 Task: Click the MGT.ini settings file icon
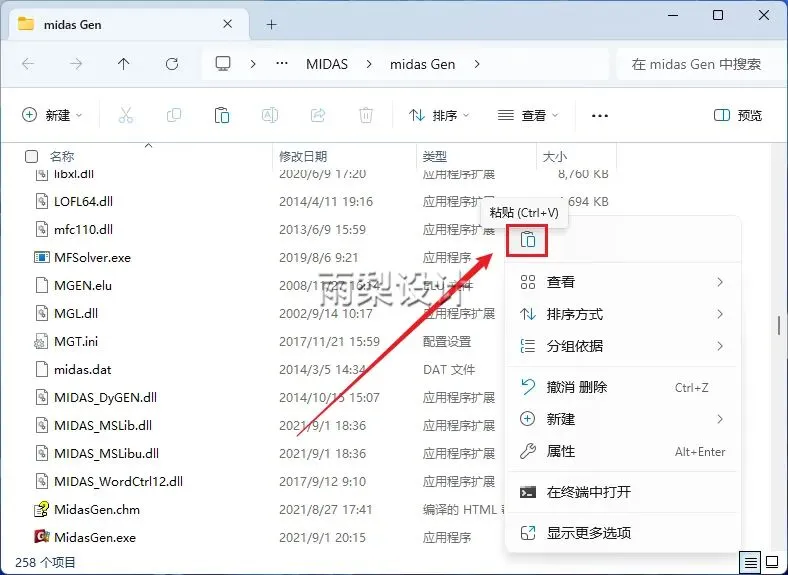click(x=41, y=341)
